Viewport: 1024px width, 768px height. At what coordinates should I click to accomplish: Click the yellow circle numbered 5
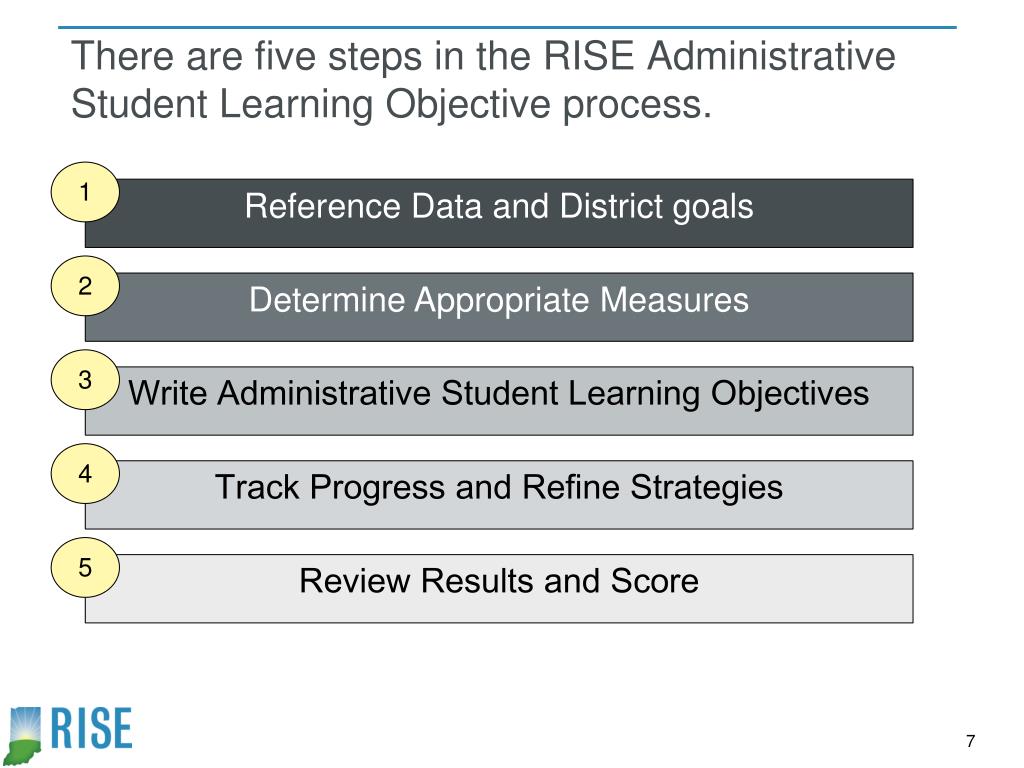tap(85, 568)
